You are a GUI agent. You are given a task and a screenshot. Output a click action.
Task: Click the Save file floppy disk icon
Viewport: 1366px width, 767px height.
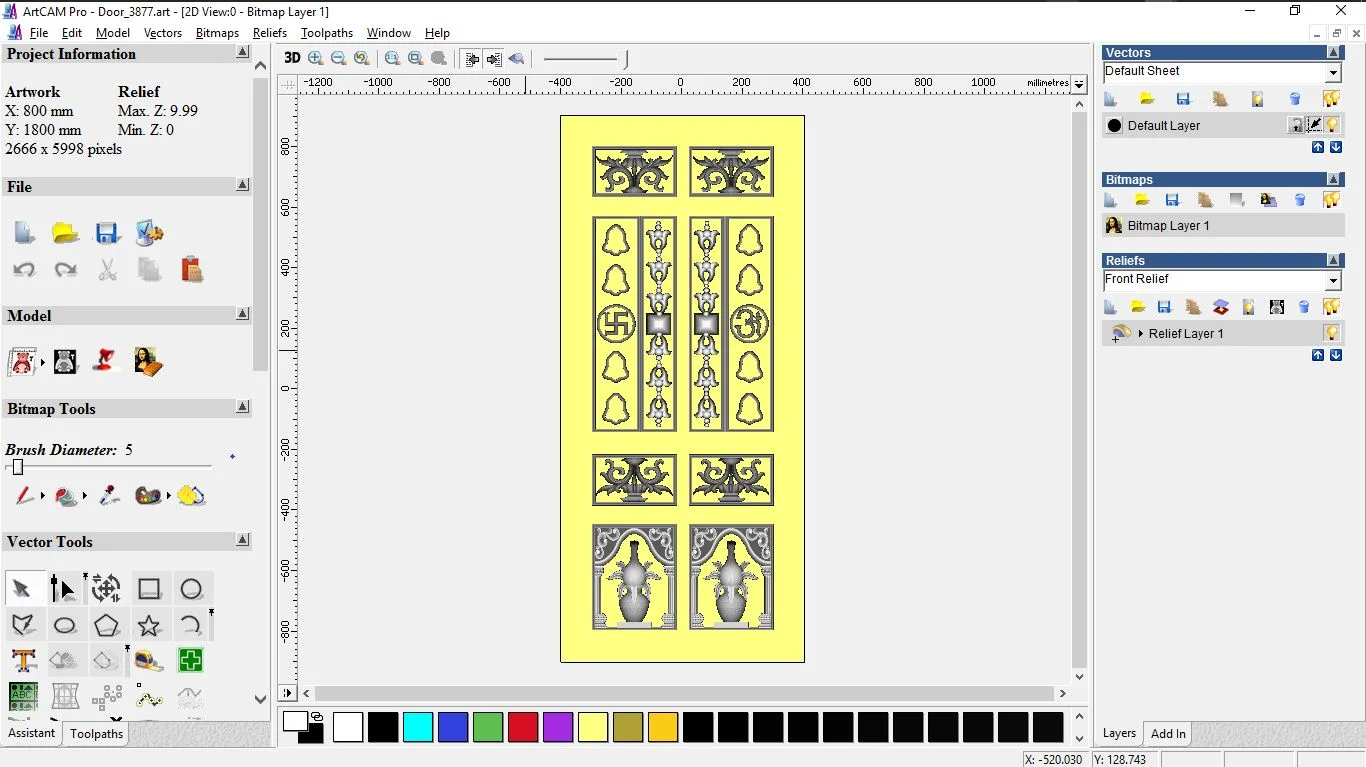(x=107, y=233)
